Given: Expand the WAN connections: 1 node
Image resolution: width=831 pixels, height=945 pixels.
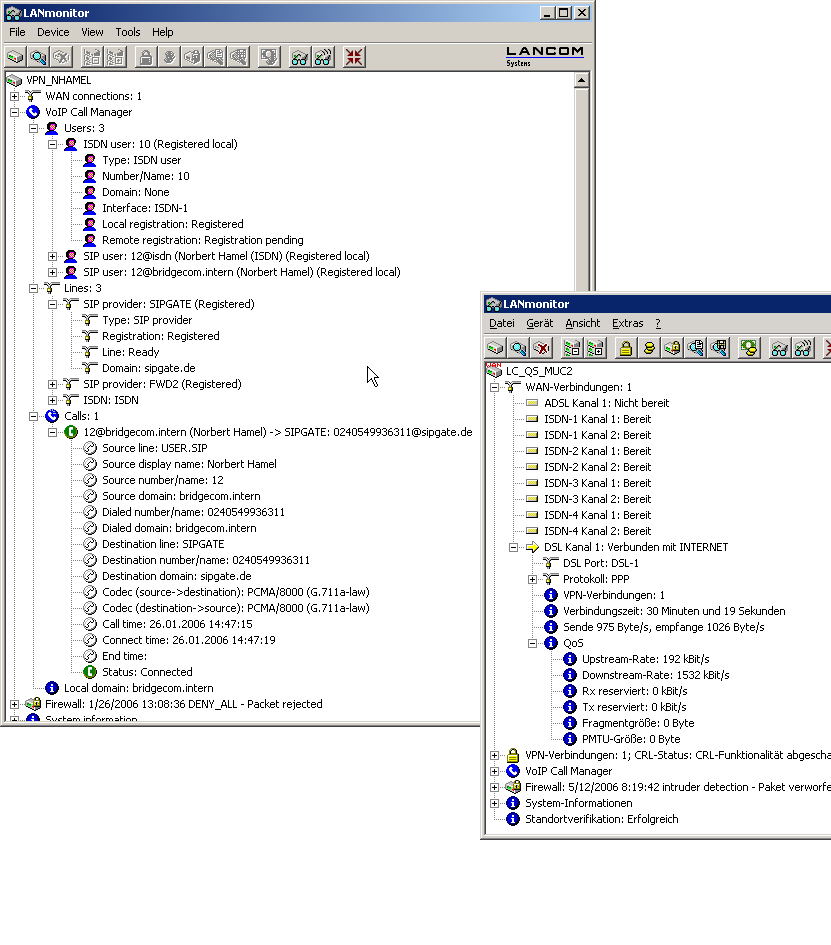Looking at the screenshot, I should [x=15, y=96].
